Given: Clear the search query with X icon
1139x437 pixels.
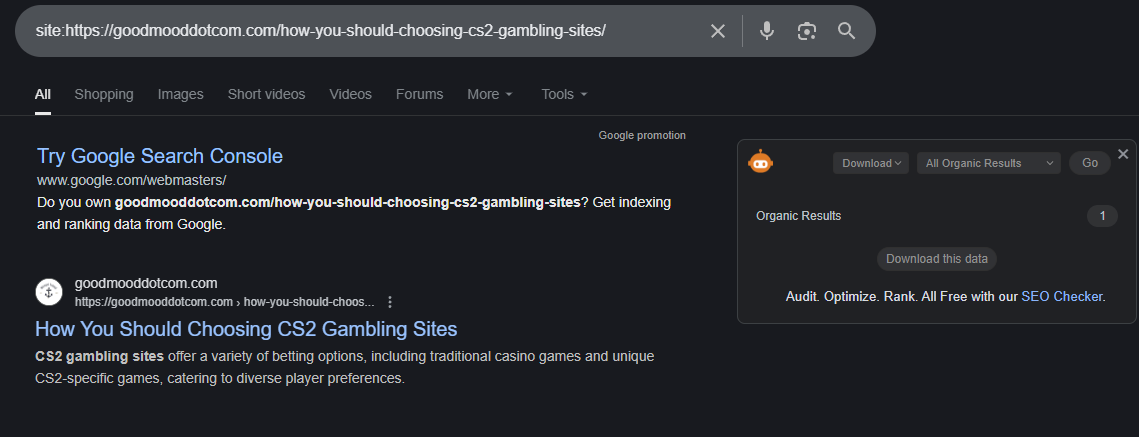Looking at the screenshot, I should 717,31.
